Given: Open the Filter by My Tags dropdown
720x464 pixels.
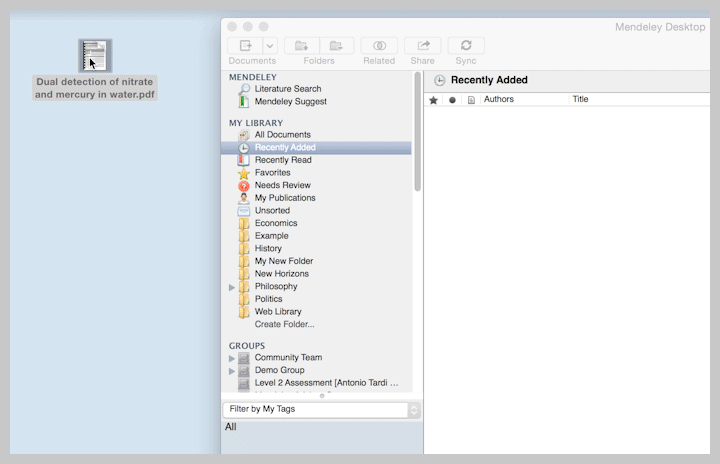Looking at the screenshot, I should point(321,409).
